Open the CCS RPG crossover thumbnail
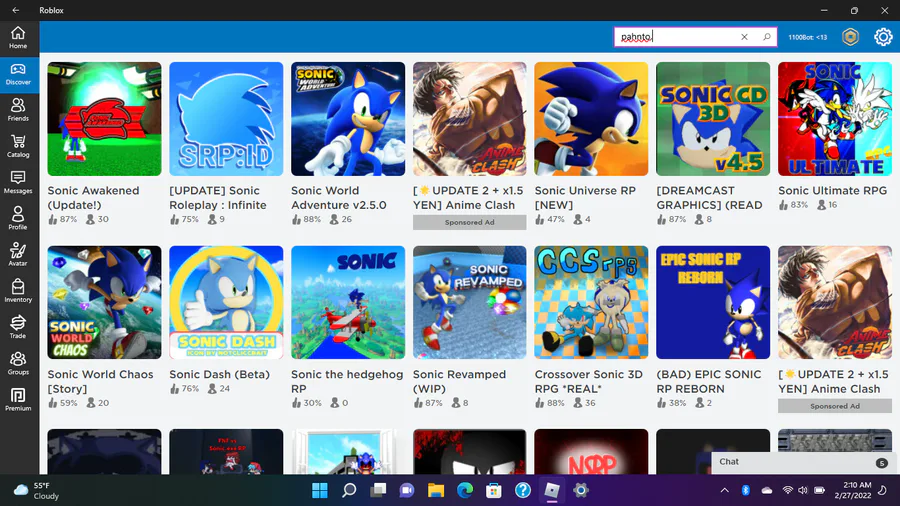The height and width of the screenshot is (506, 900). pyautogui.click(x=591, y=302)
